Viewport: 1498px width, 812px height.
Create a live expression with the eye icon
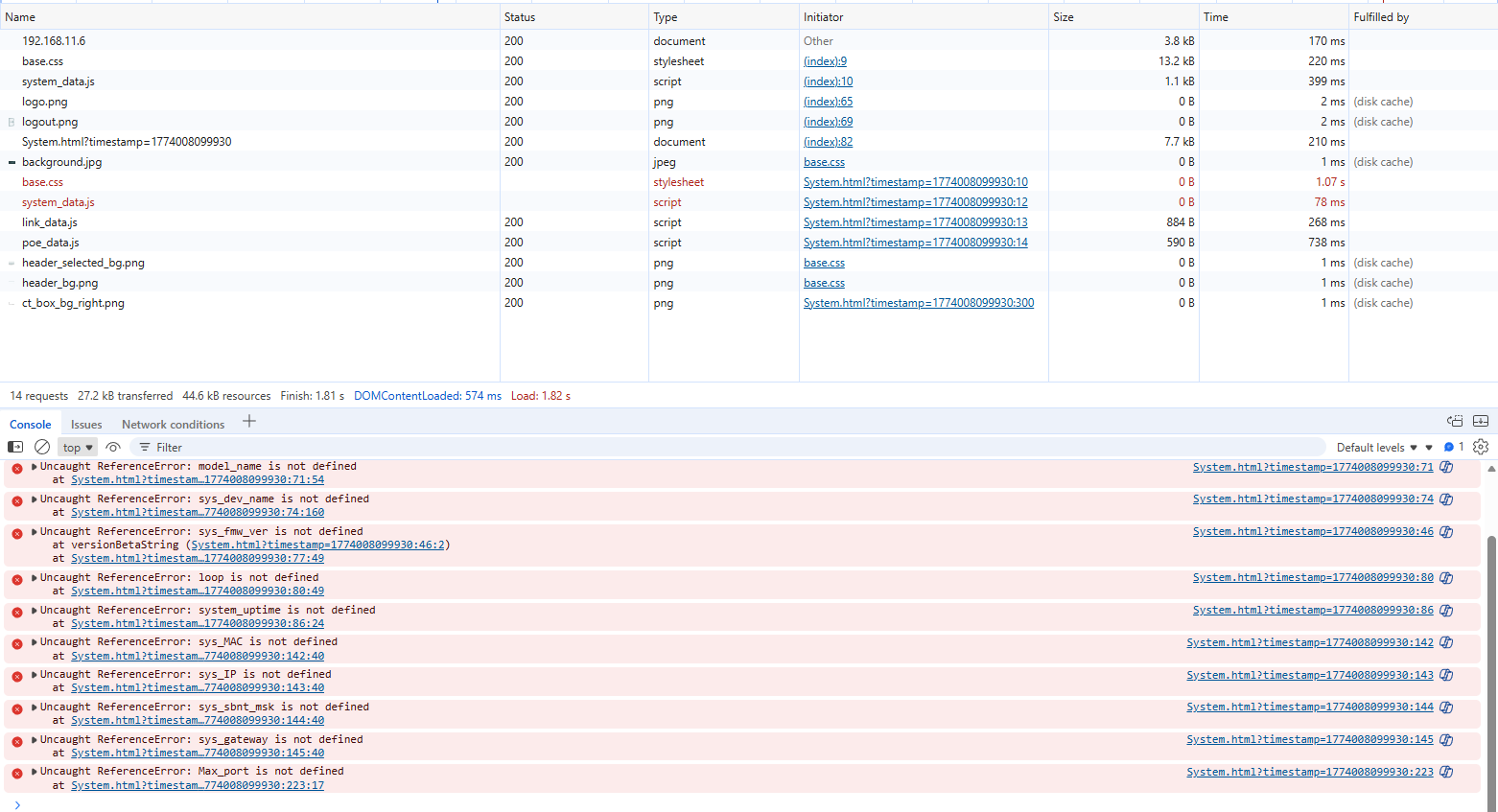click(113, 447)
